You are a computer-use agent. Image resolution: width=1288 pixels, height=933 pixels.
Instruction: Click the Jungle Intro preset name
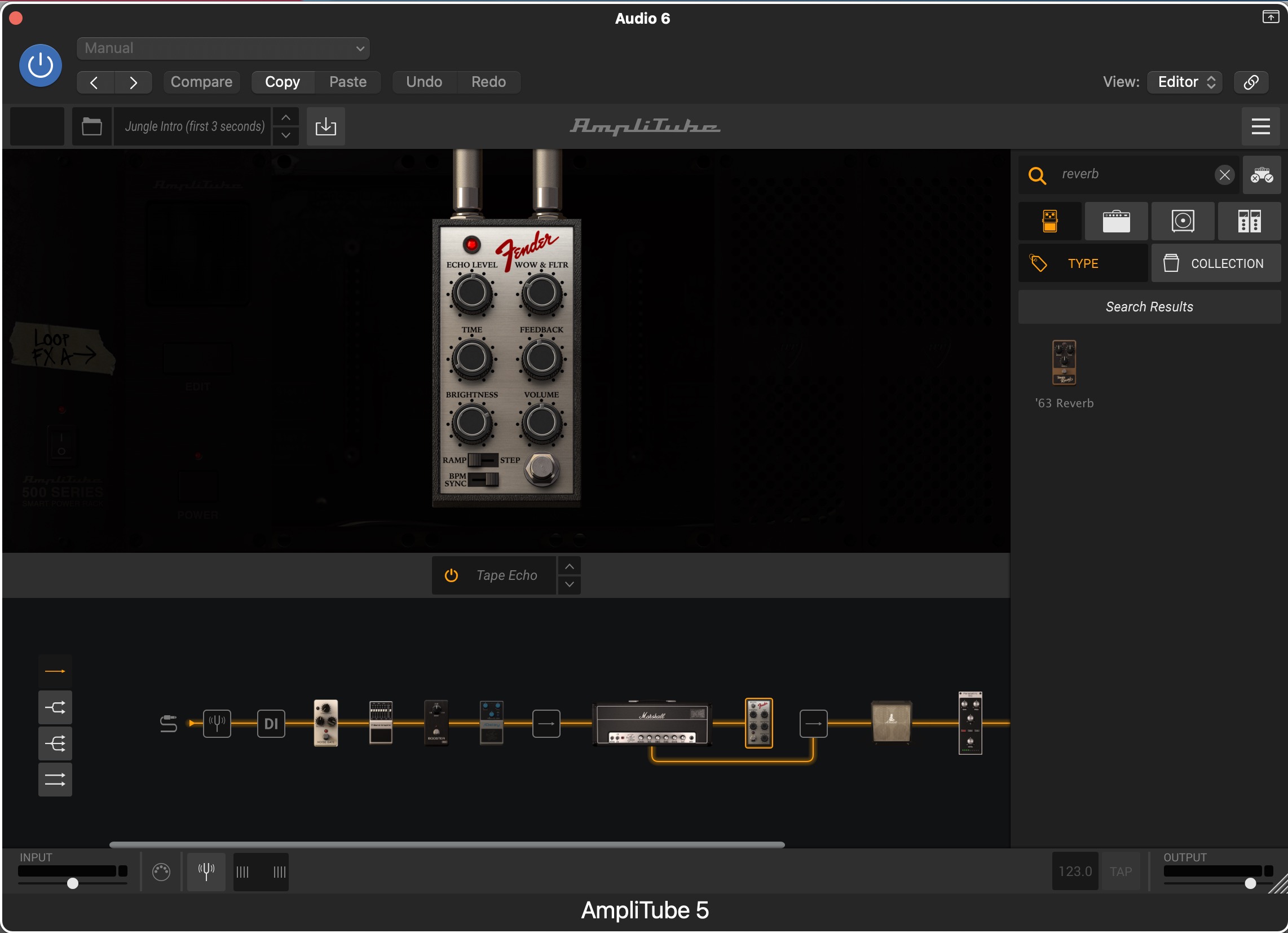(194, 126)
